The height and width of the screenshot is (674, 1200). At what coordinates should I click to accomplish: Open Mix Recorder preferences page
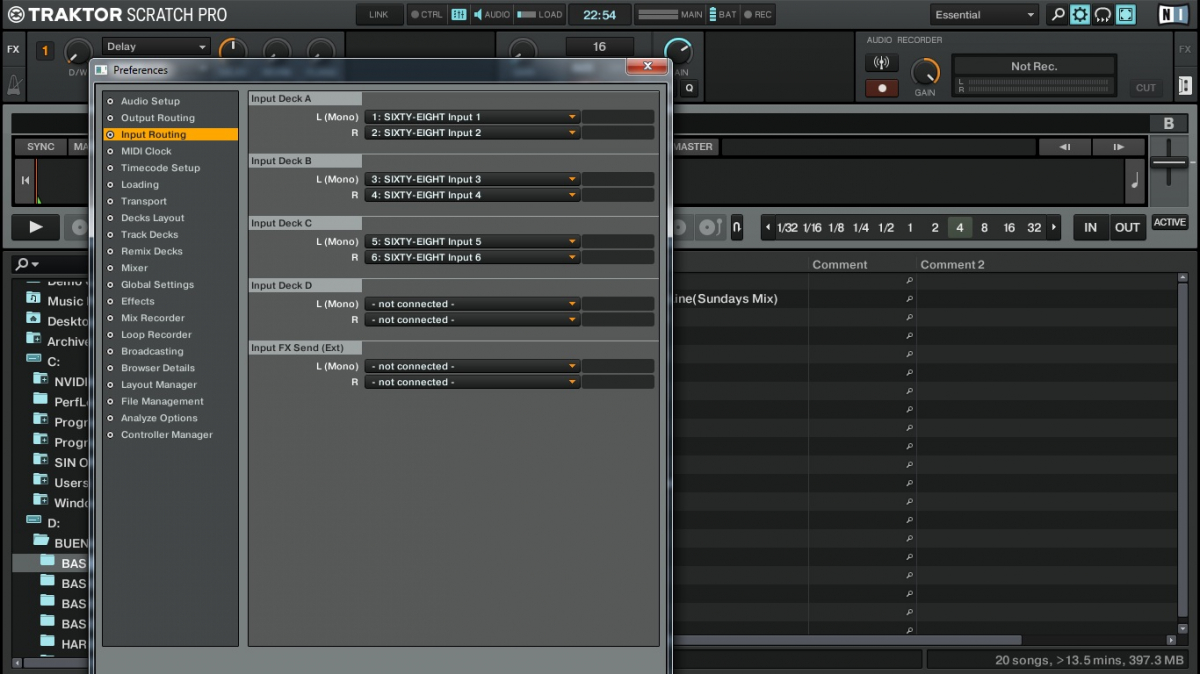[152, 318]
